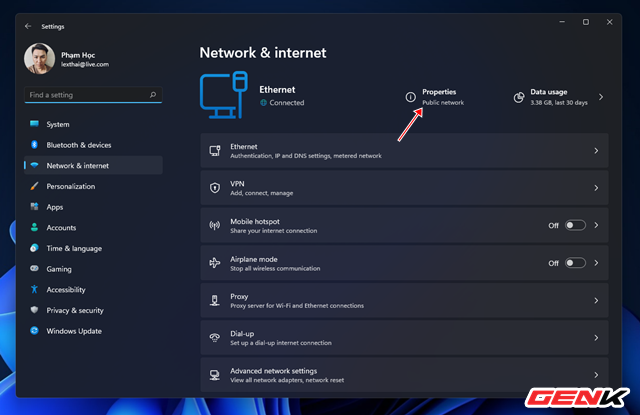Expand Advanced network settings chevron
This screenshot has height=415, width=640.
tap(596, 375)
